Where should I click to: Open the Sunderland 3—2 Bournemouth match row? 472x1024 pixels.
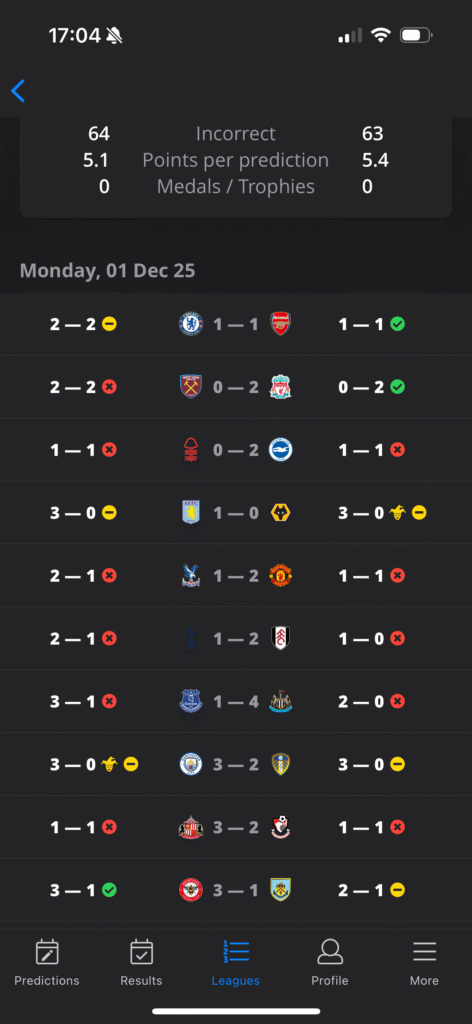coord(236,827)
